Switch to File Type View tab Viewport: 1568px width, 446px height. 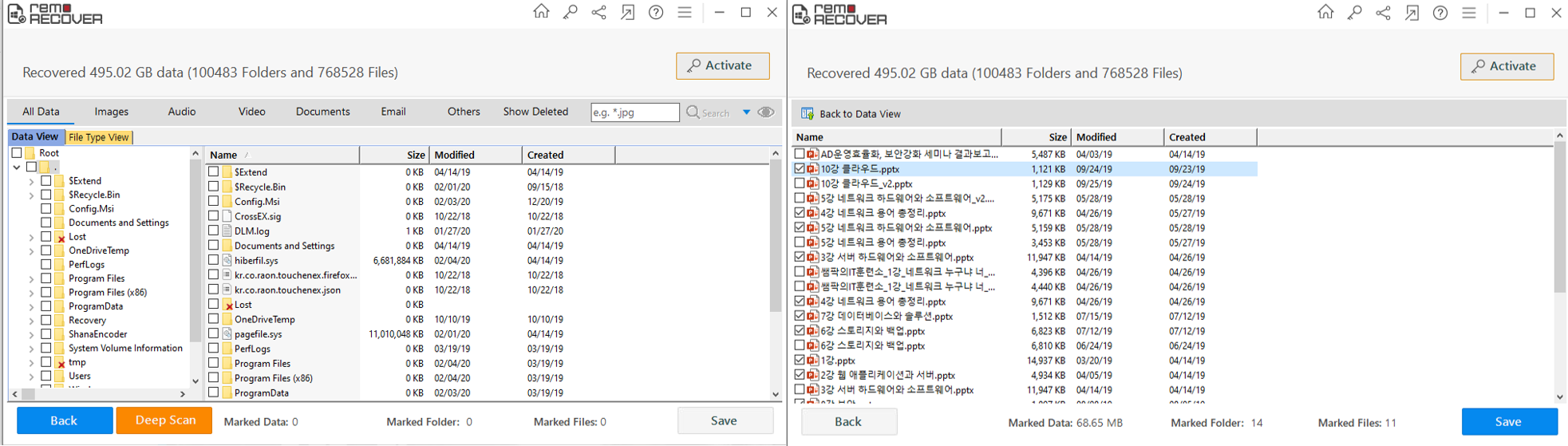coord(98,137)
